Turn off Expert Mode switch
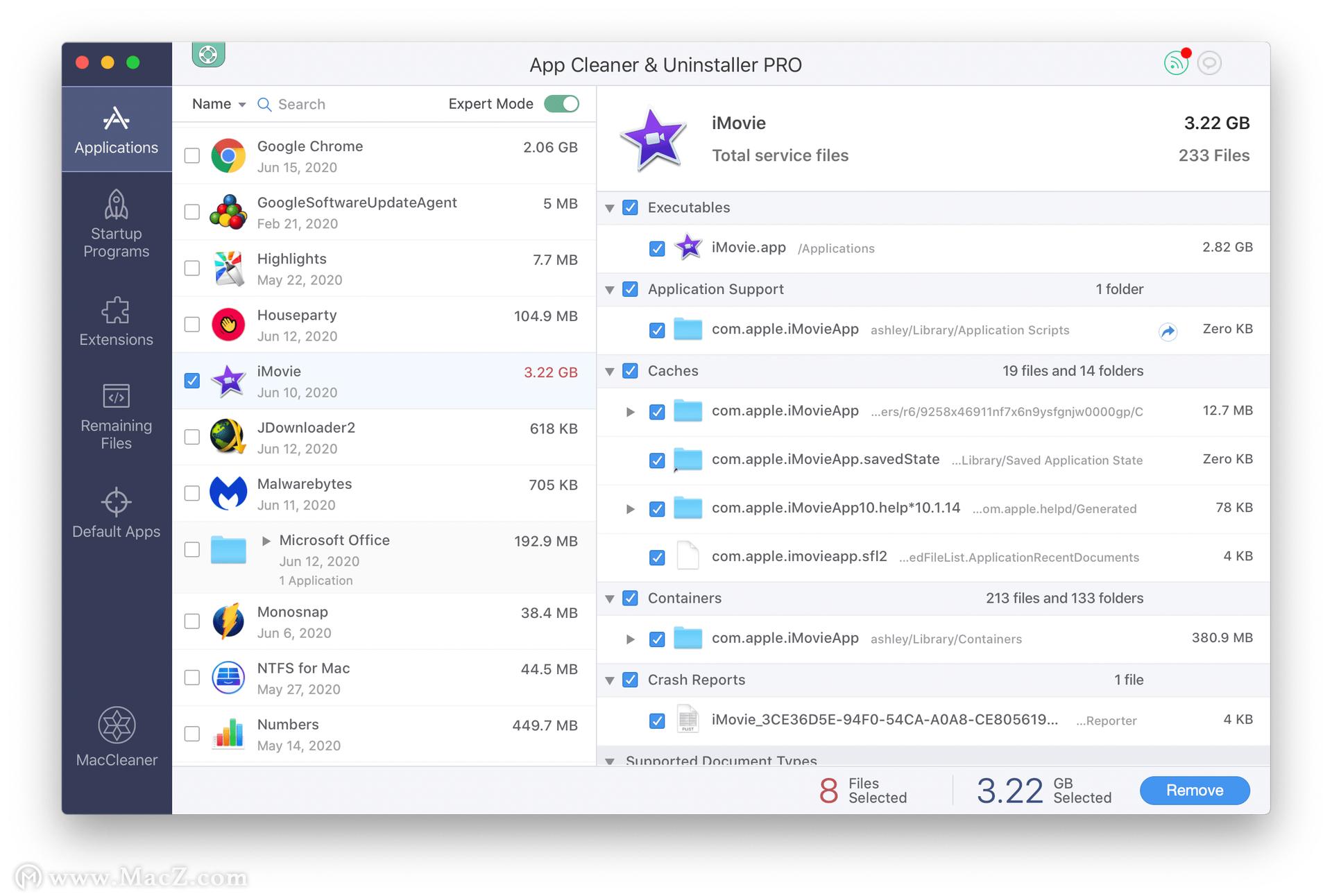This screenshot has height=896, width=1332. [561, 104]
